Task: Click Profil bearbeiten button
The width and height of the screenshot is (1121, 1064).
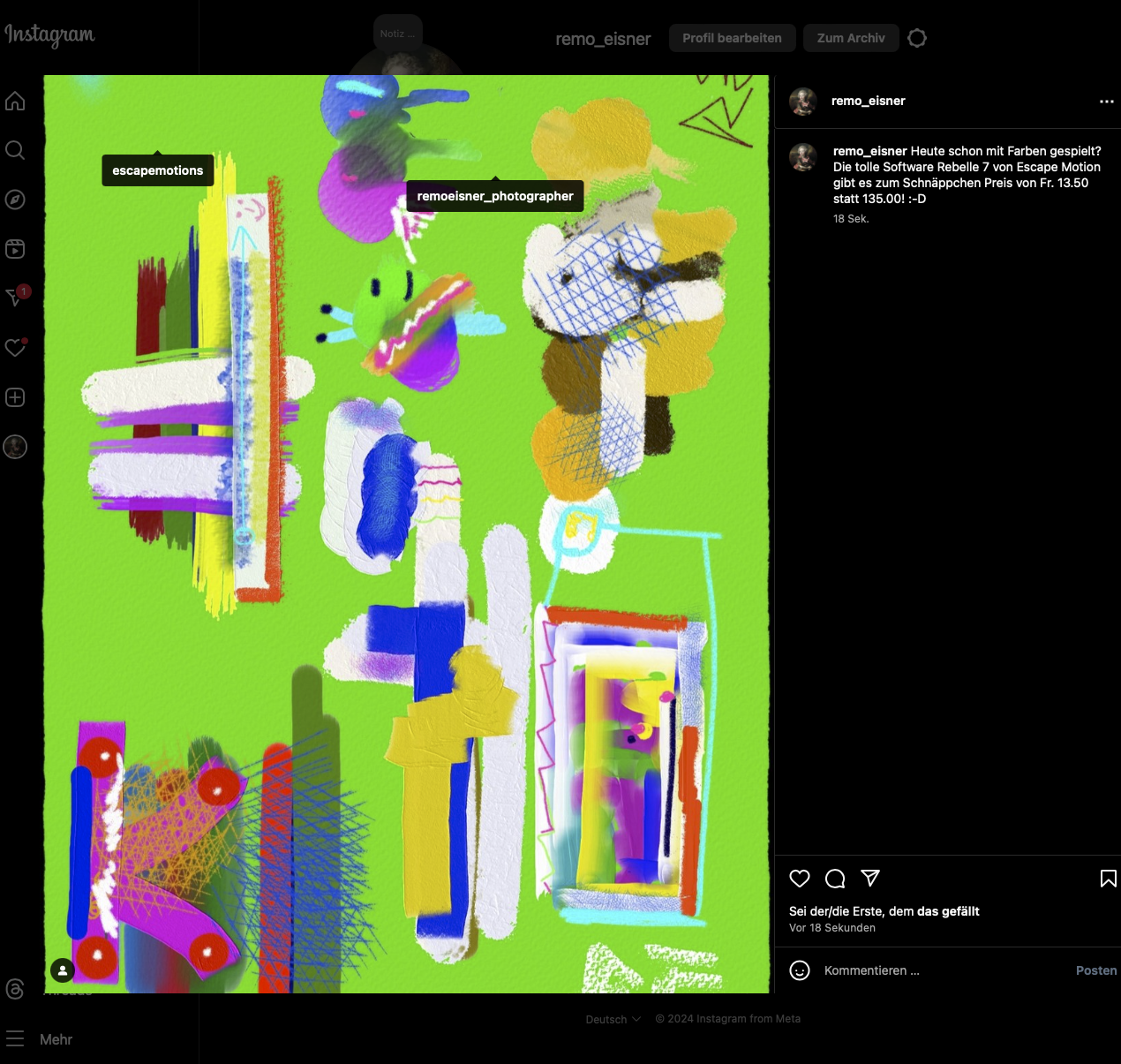Action: (732, 38)
